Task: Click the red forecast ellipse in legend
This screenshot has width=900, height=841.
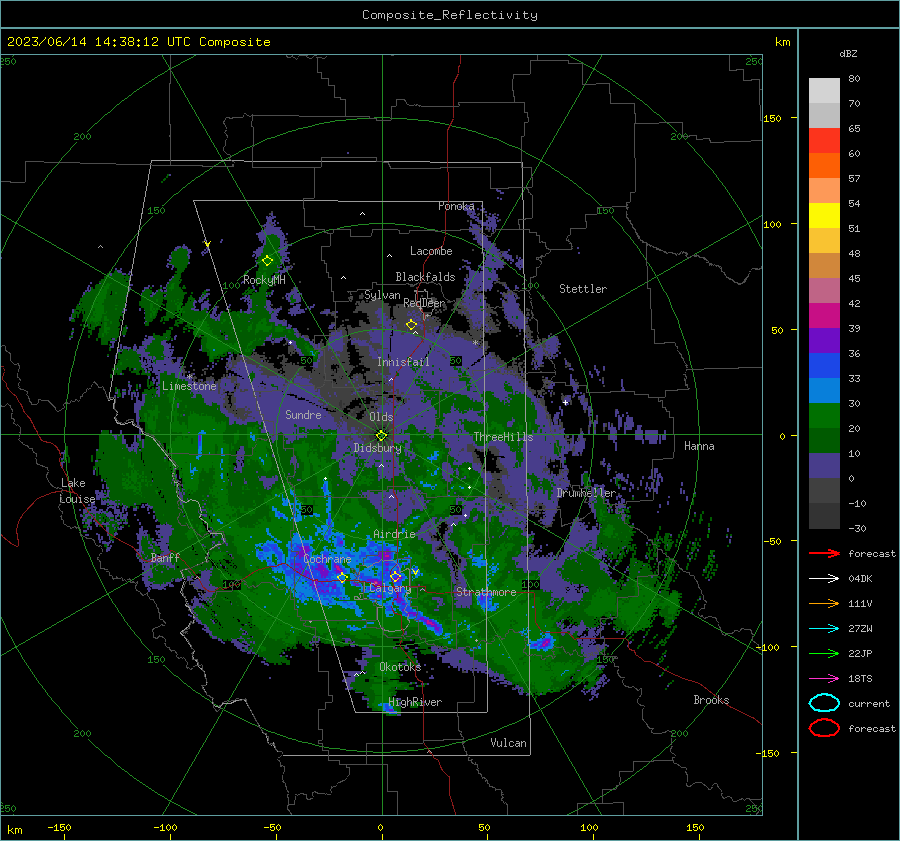Action: (824, 728)
